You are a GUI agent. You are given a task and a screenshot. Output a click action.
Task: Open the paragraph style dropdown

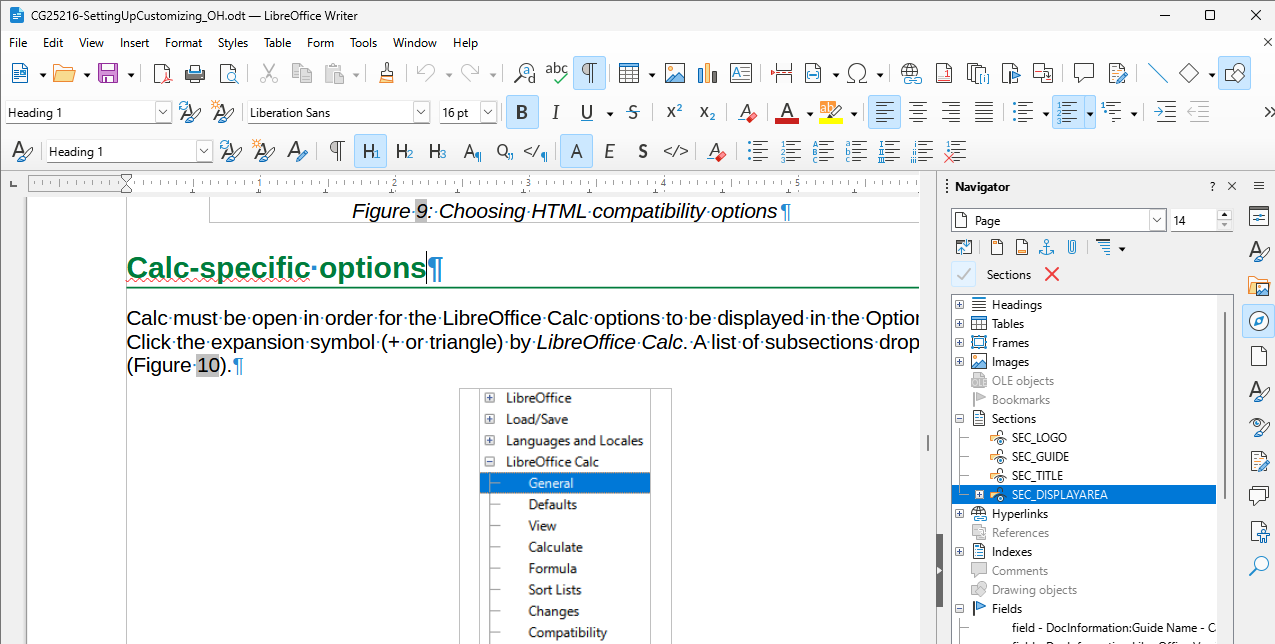[162, 112]
